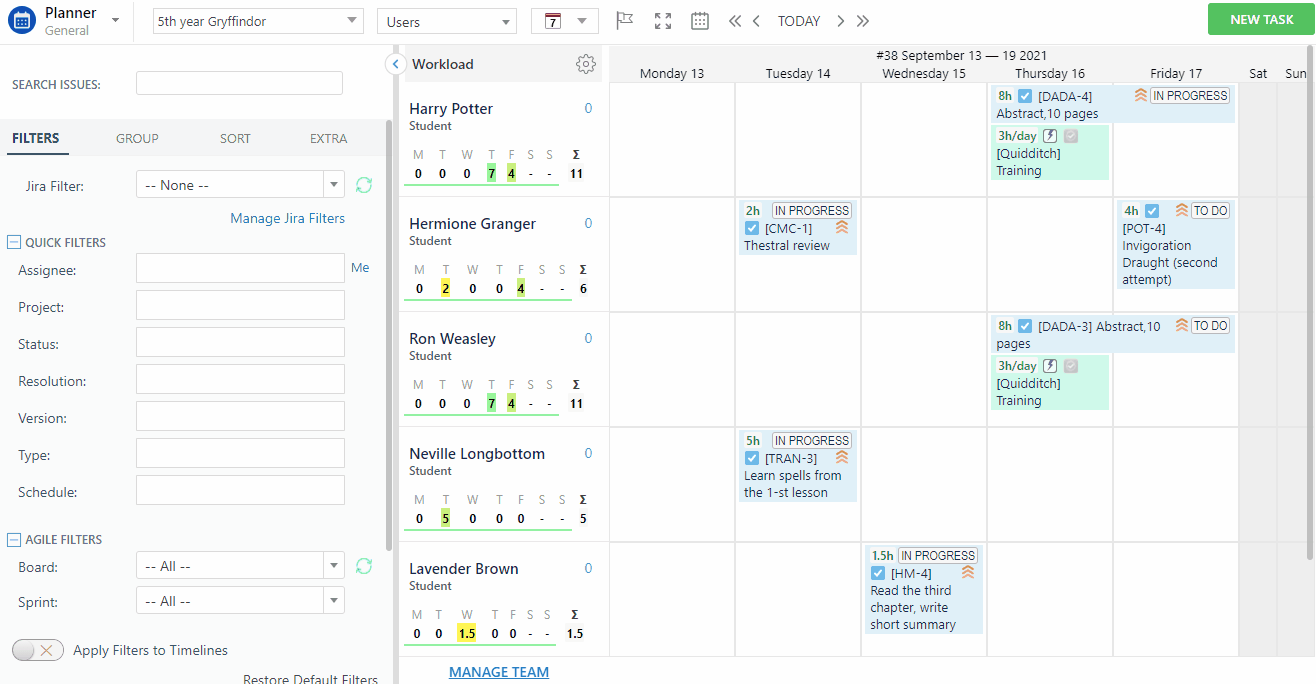Click priority icon on CMC-1 task
Image resolution: width=1316 pixels, height=684 pixels.
click(841, 227)
